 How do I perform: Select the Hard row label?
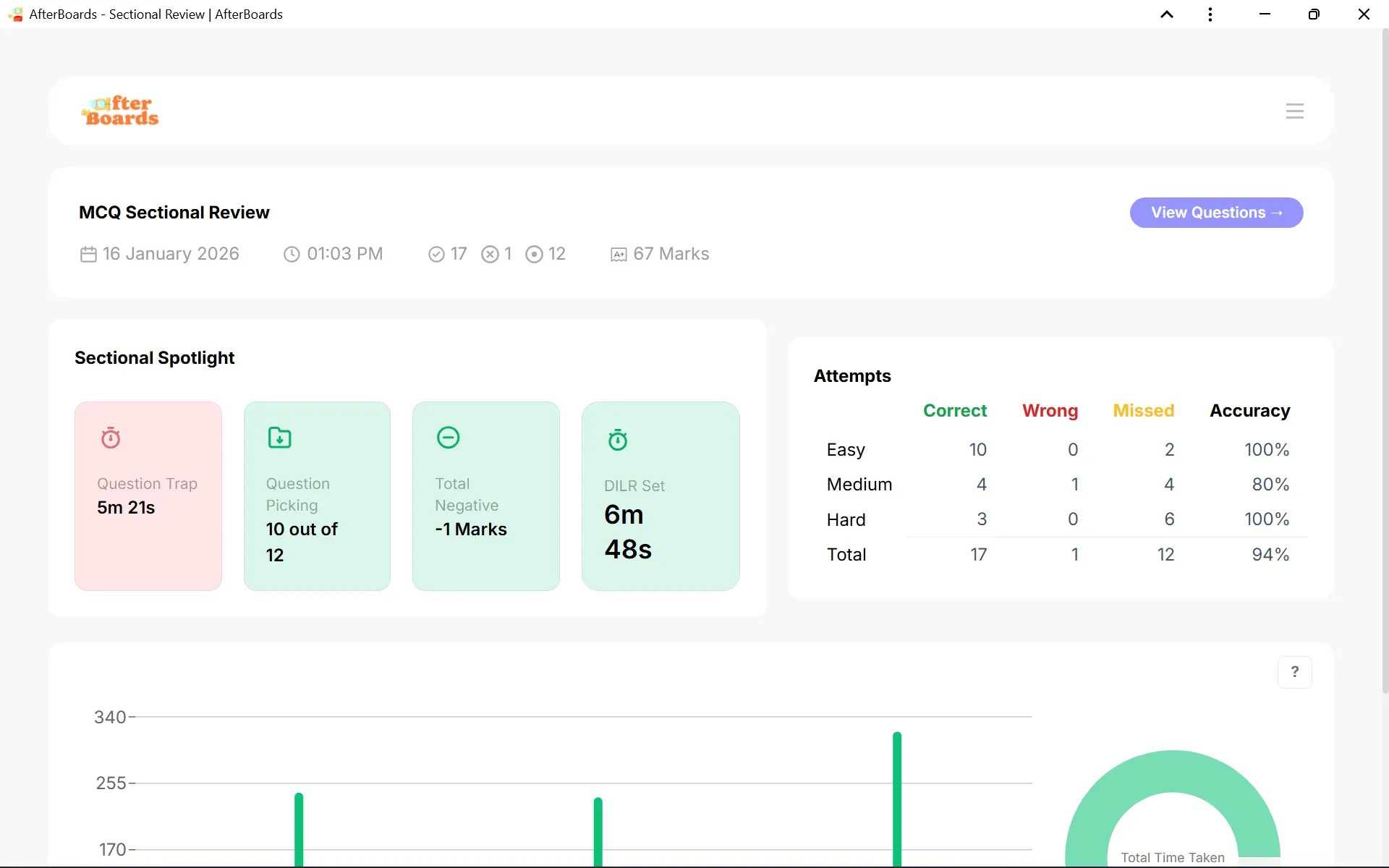coord(846,519)
